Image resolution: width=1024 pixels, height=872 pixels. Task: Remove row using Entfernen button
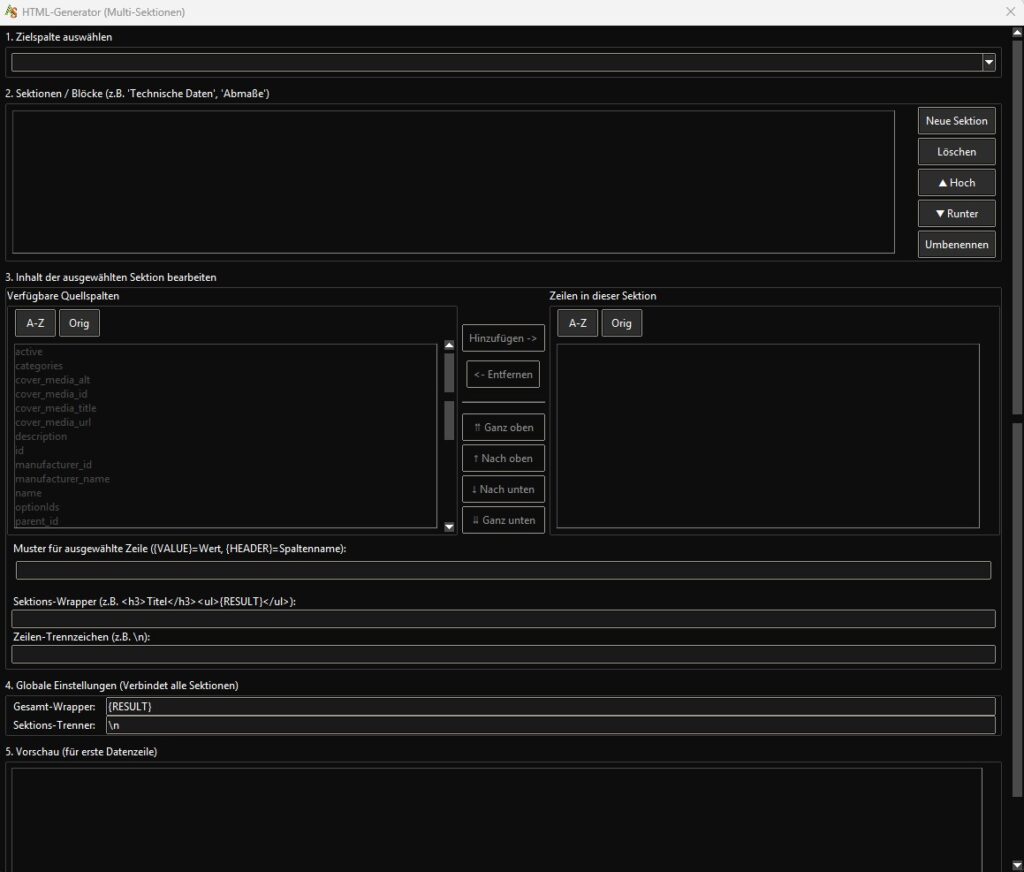(x=503, y=374)
